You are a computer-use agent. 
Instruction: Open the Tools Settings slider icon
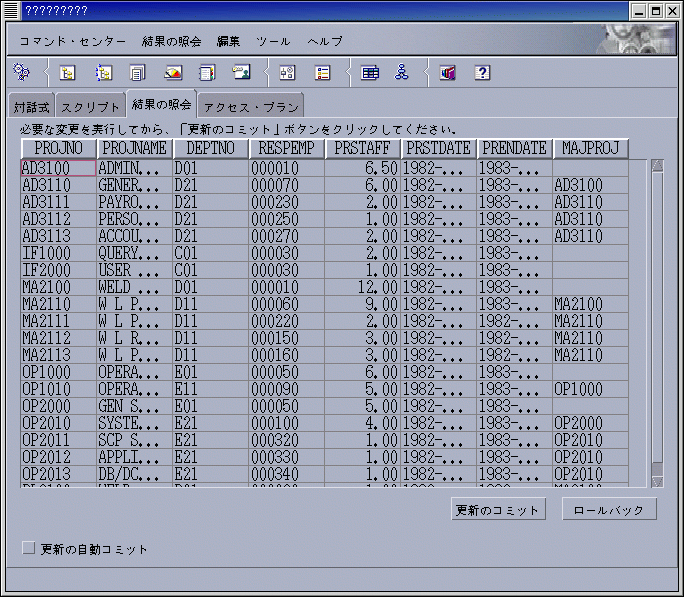coord(287,73)
